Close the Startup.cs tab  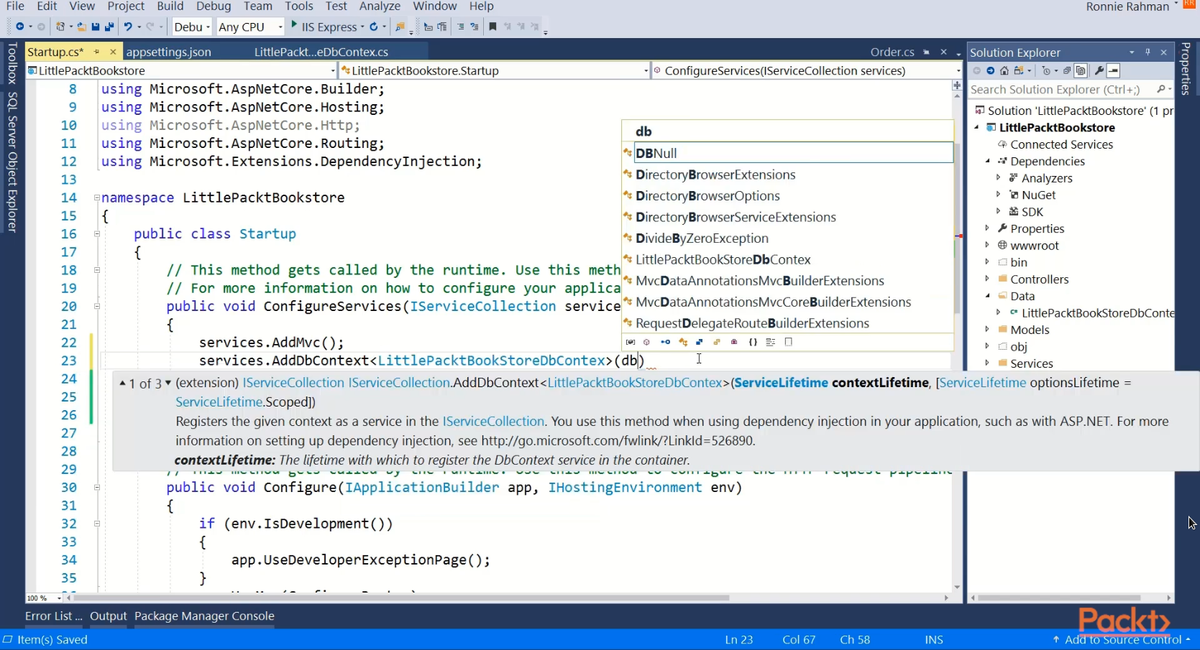pos(112,52)
